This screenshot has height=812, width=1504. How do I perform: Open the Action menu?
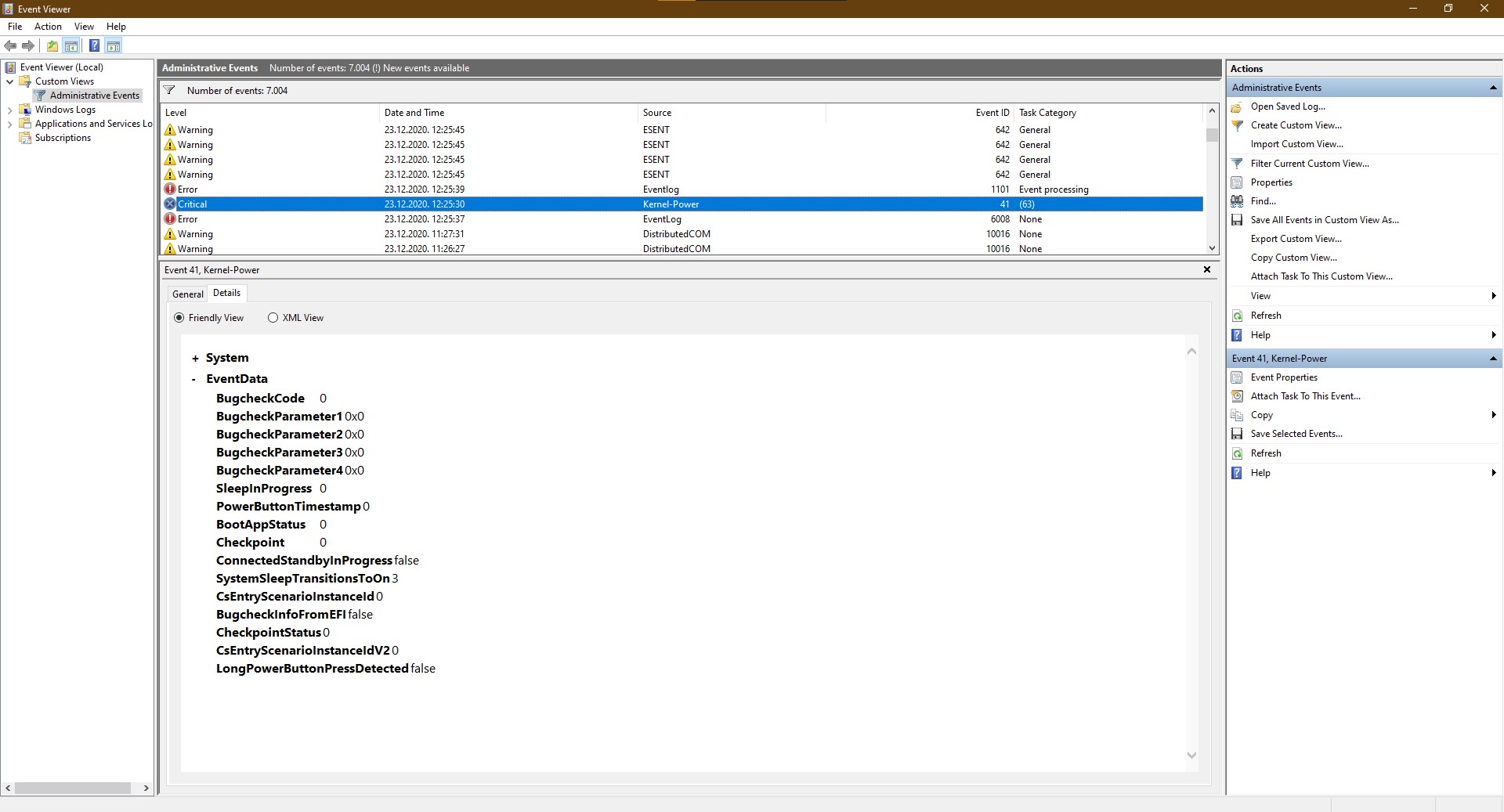click(x=48, y=27)
